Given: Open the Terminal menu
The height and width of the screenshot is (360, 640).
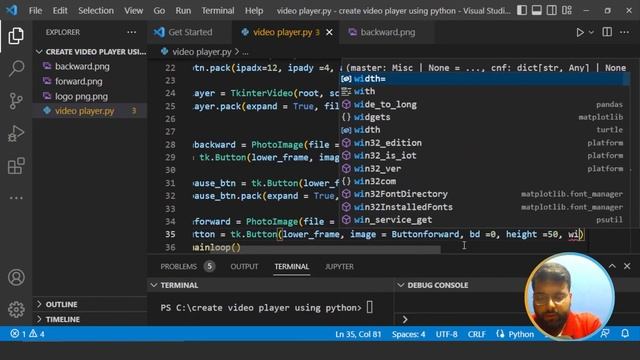Looking at the screenshot, I should point(218,11).
